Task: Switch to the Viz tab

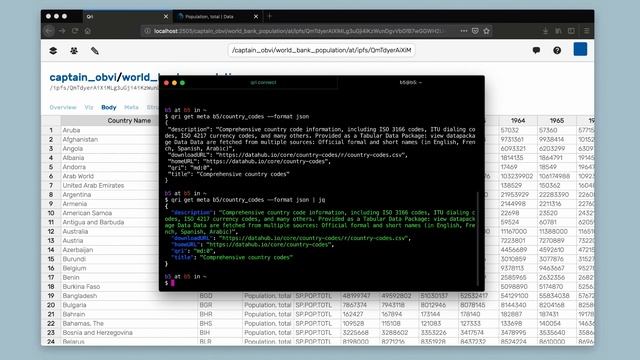Action: [89, 107]
